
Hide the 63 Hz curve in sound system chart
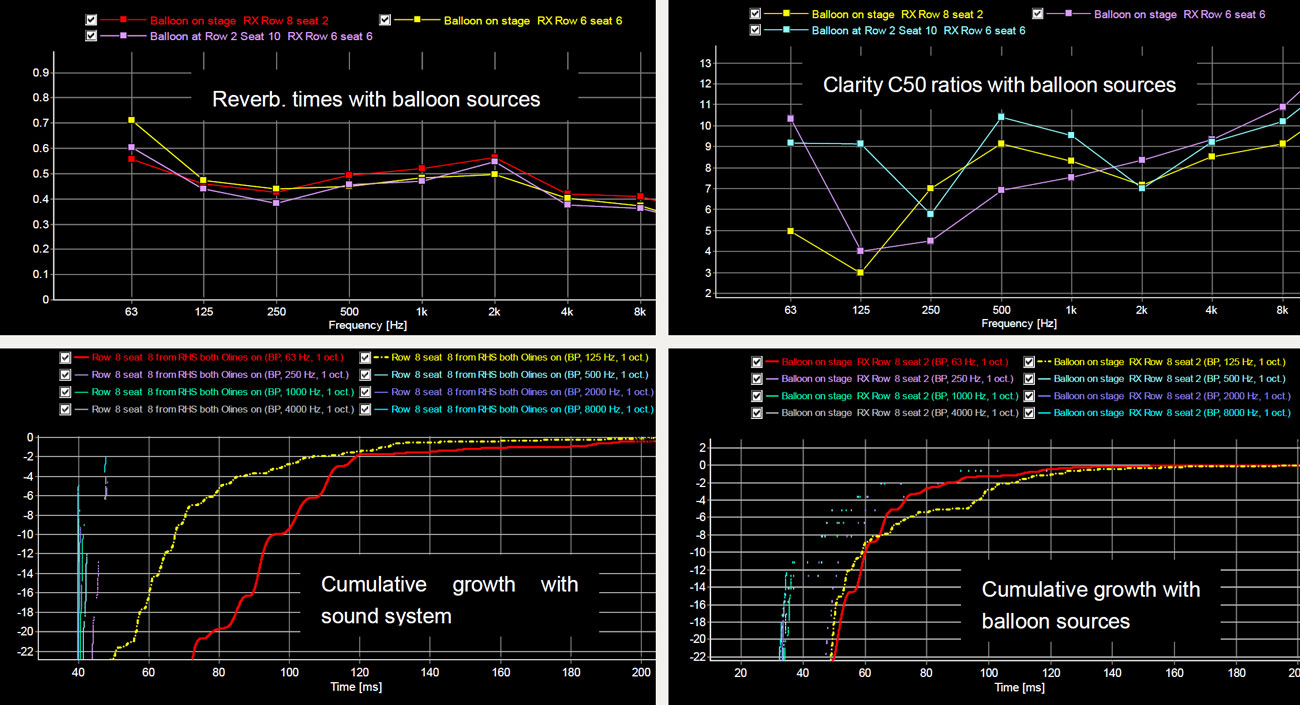tap(66, 357)
